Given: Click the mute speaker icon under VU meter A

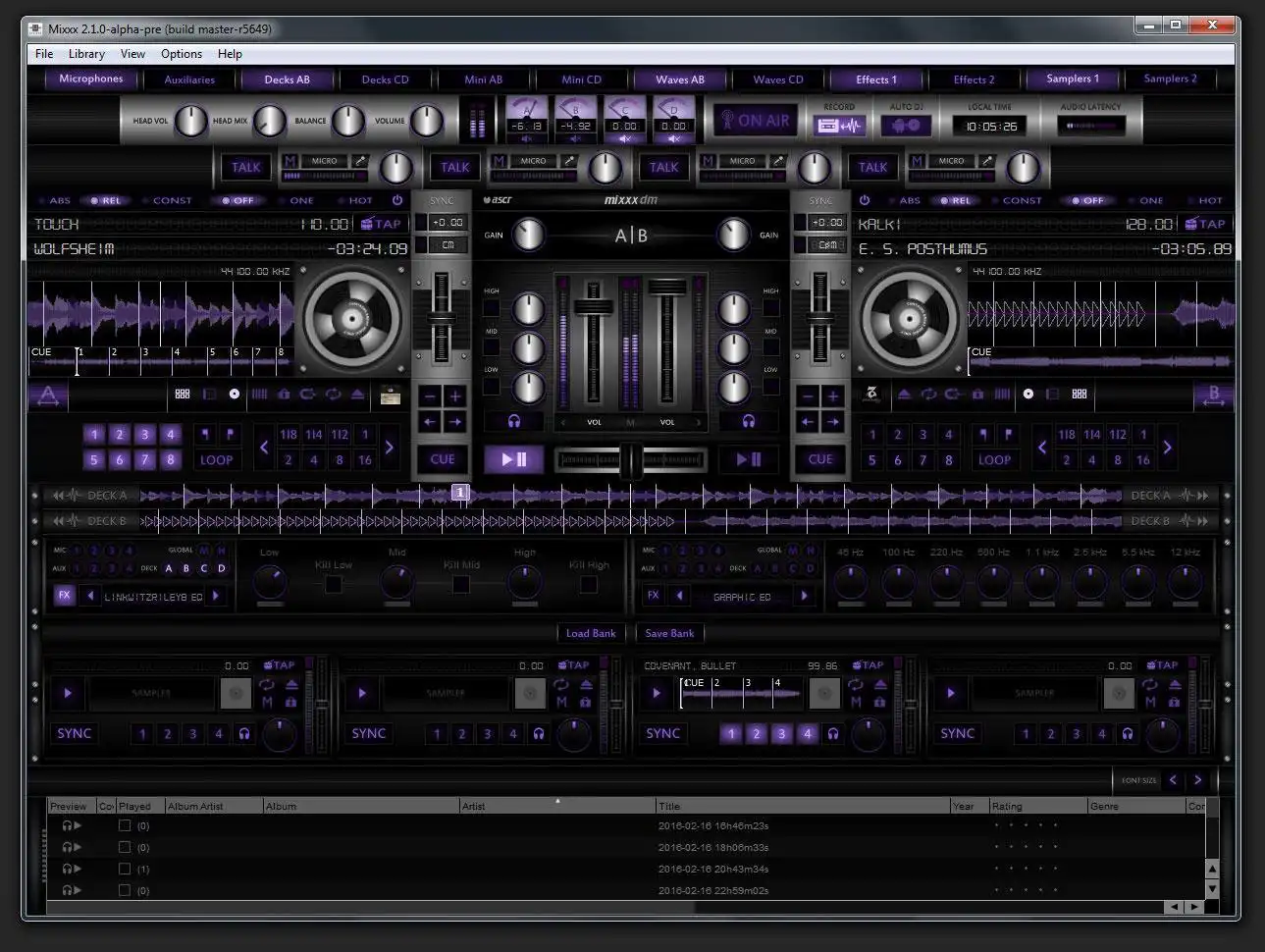Looking at the screenshot, I should 527,139.
